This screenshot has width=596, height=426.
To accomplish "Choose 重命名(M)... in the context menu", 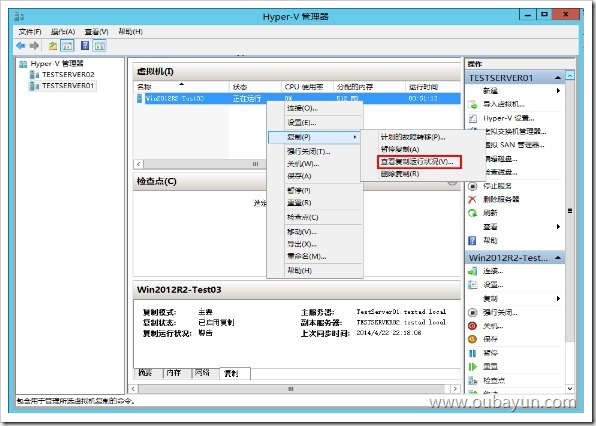I will point(315,257).
